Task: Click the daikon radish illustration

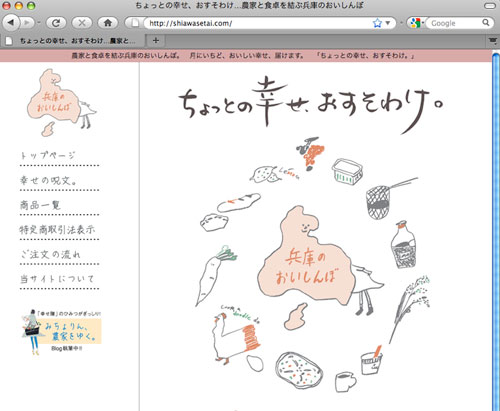Action: (x=215, y=276)
